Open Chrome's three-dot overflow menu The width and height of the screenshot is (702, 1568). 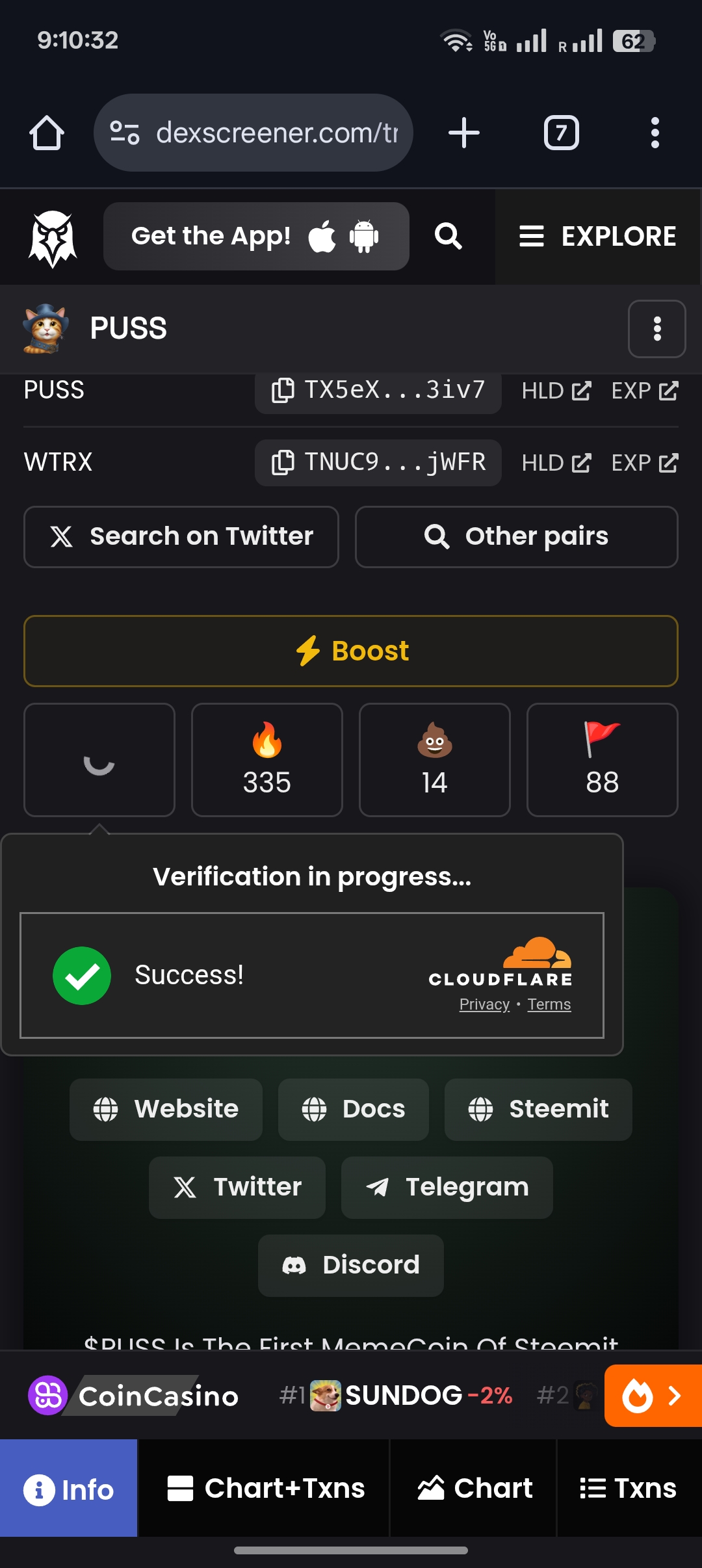pyautogui.click(x=655, y=133)
